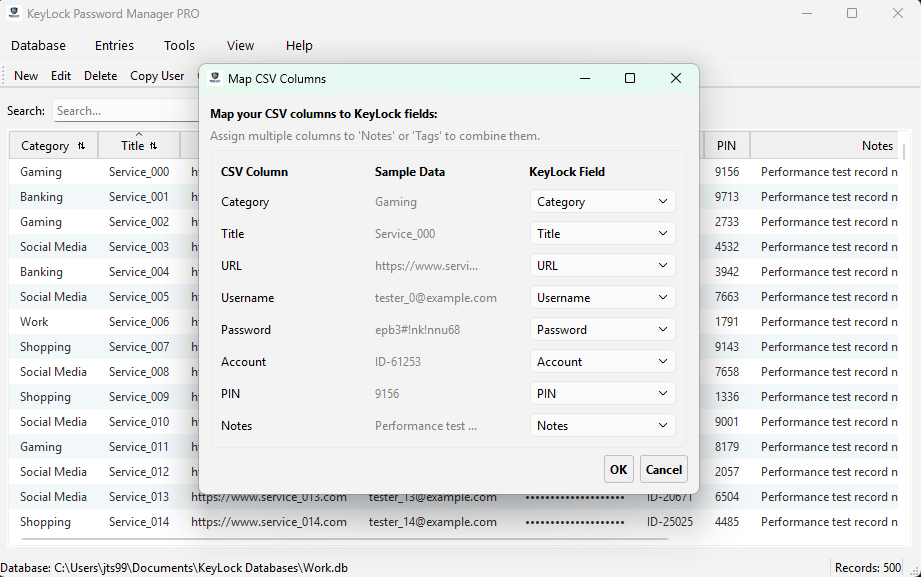
Task: Click the masked password in Service_014 row
Action: point(575,522)
